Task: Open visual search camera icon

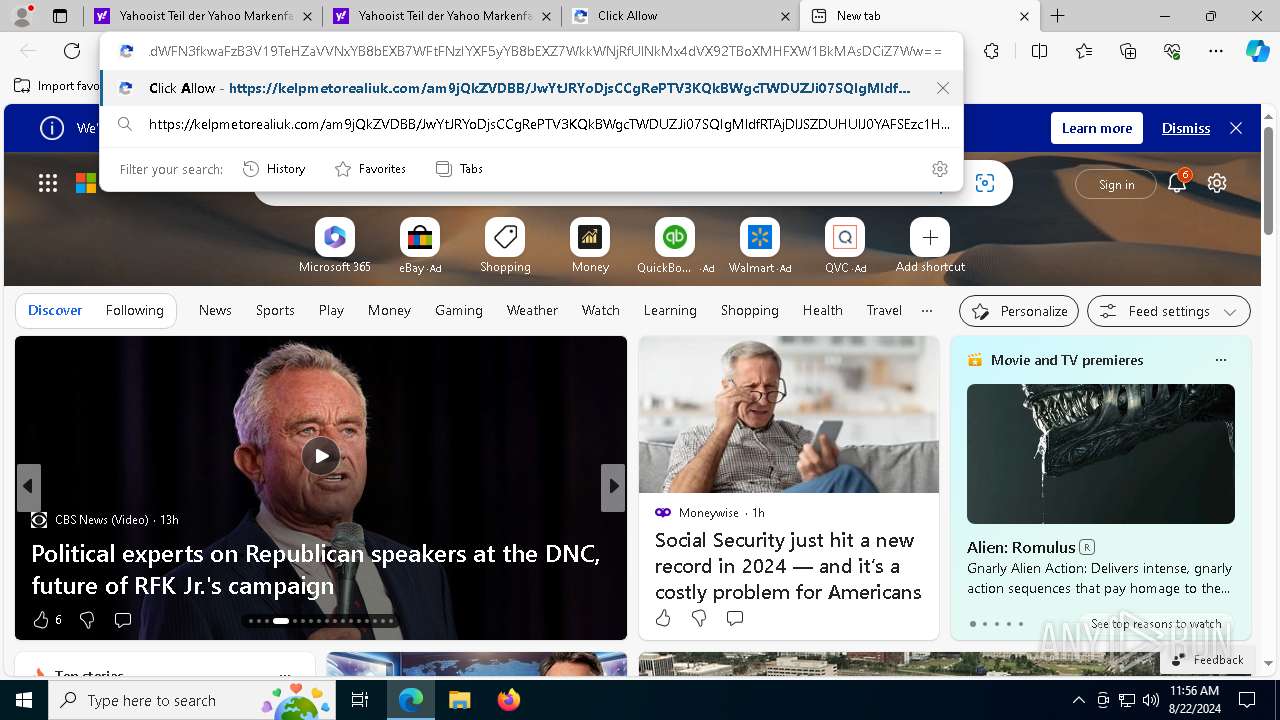Action: tap(985, 183)
